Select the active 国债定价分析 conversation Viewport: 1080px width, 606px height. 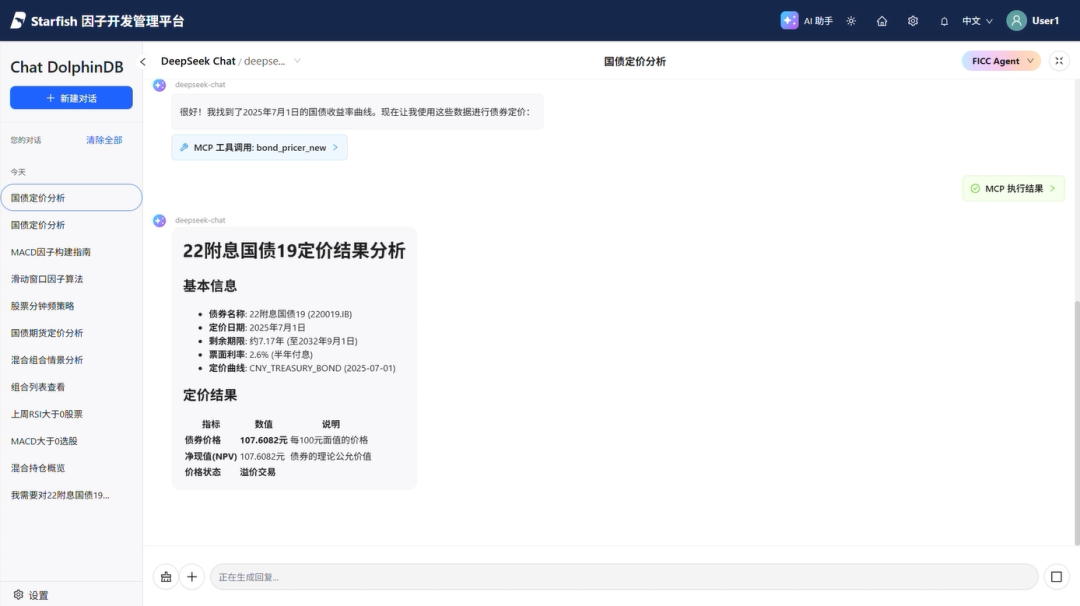click(x=71, y=198)
